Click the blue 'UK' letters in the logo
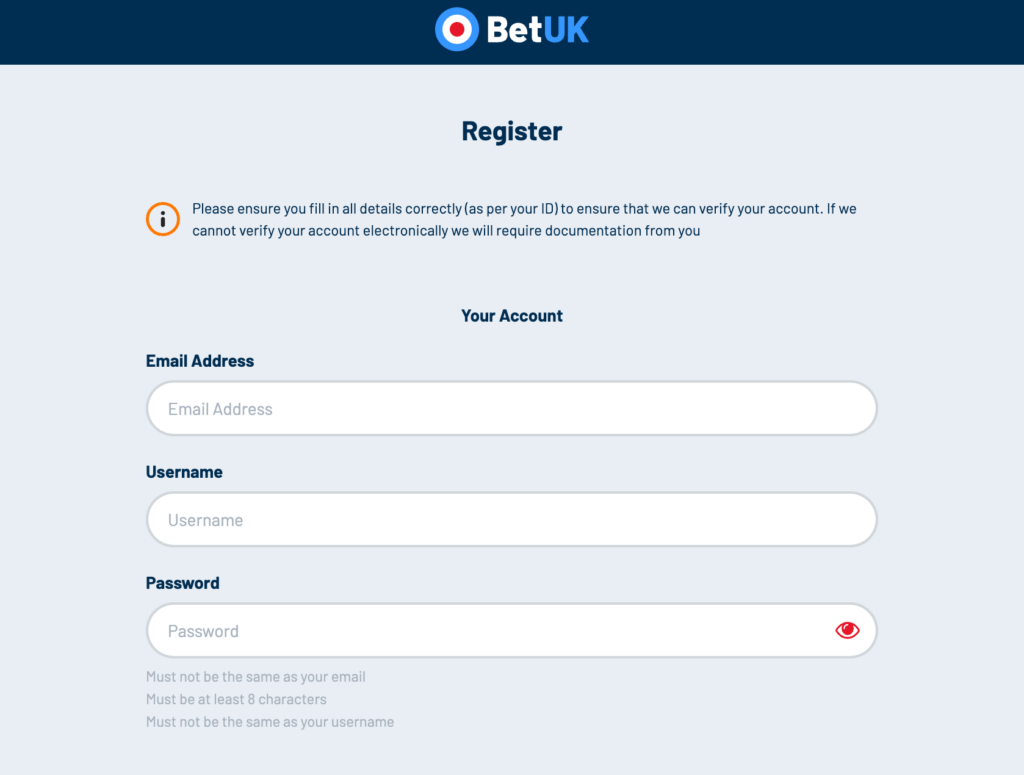Image resolution: width=1024 pixels, height=775 pixels. 566,30
